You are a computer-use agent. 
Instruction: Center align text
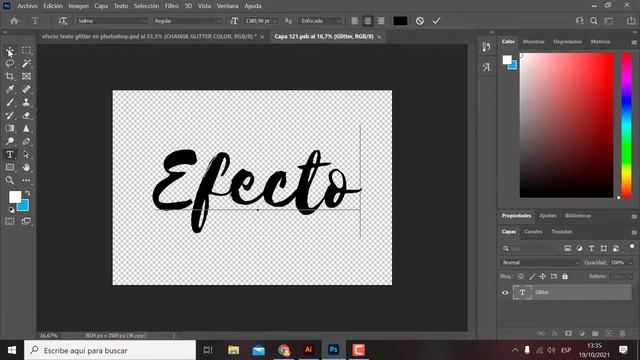click(x=368, y=21)
